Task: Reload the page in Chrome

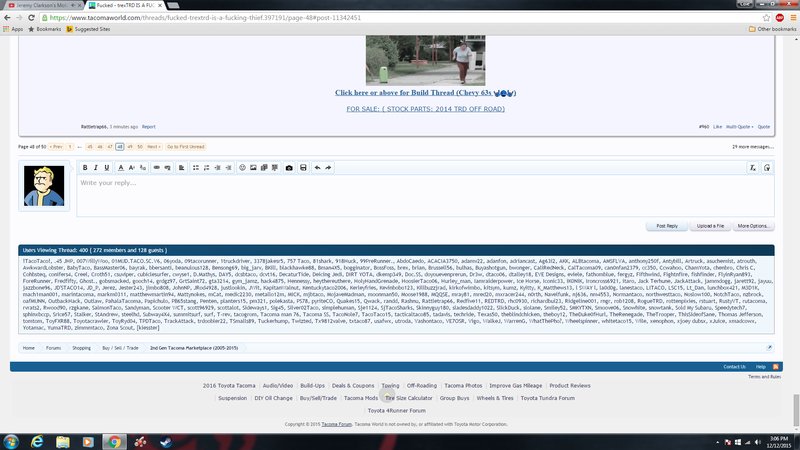Action: (31, 17)
